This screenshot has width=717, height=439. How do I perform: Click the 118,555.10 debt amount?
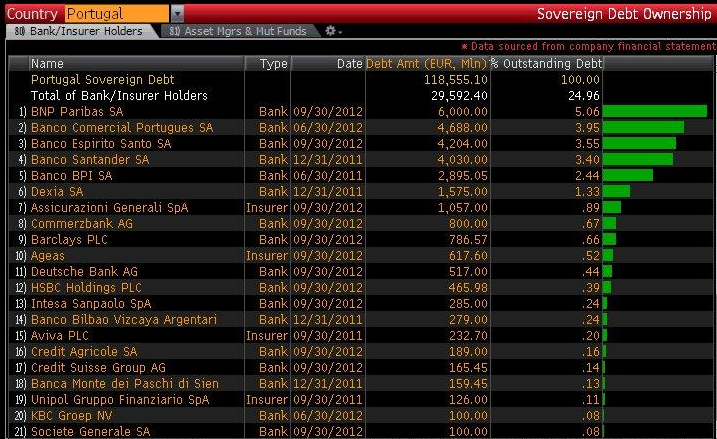[455, 80]
